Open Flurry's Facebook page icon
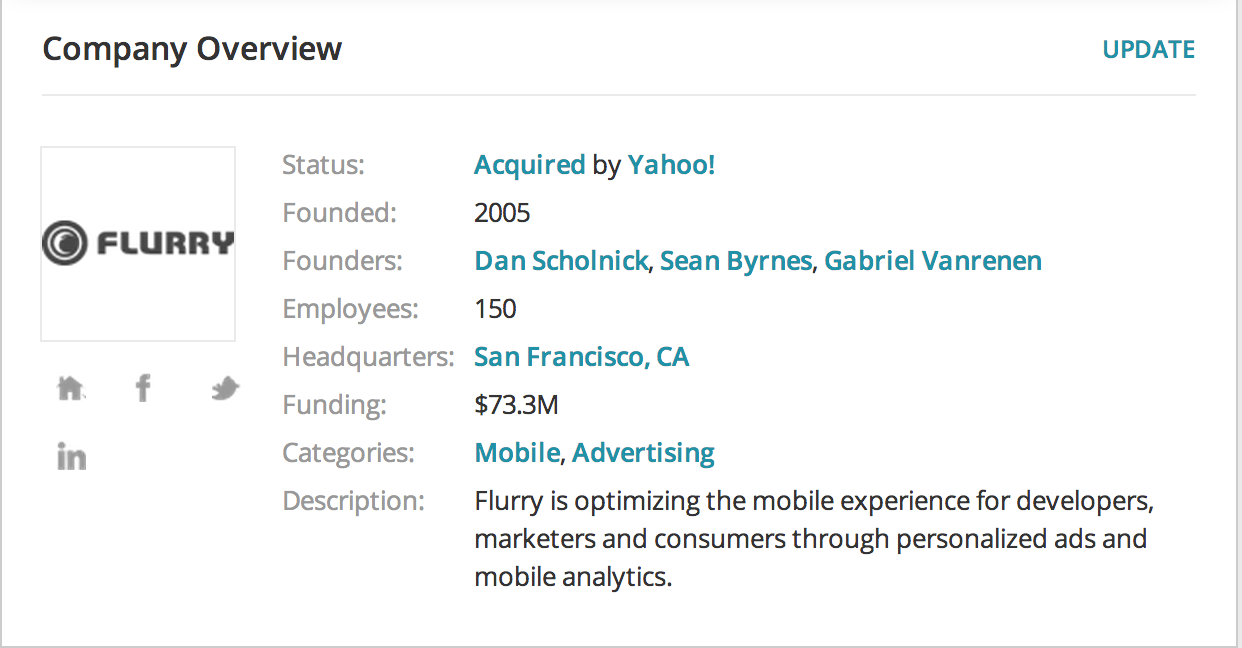 pos(143,387)
